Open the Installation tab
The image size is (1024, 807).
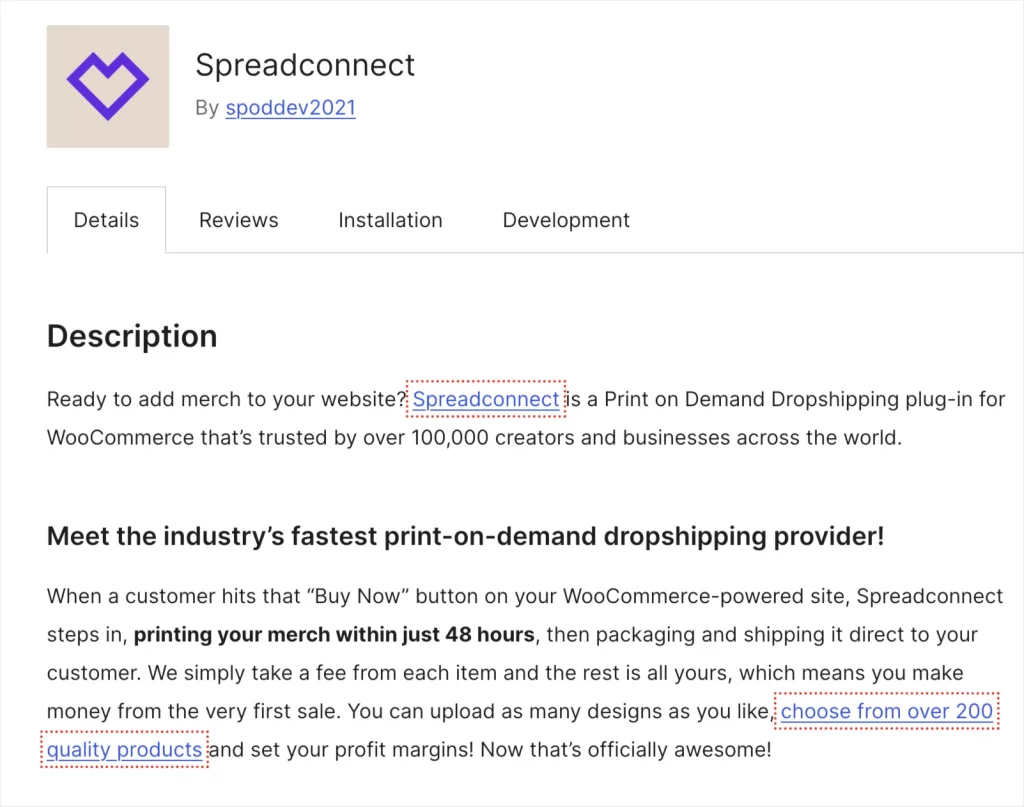click(390, 219)
